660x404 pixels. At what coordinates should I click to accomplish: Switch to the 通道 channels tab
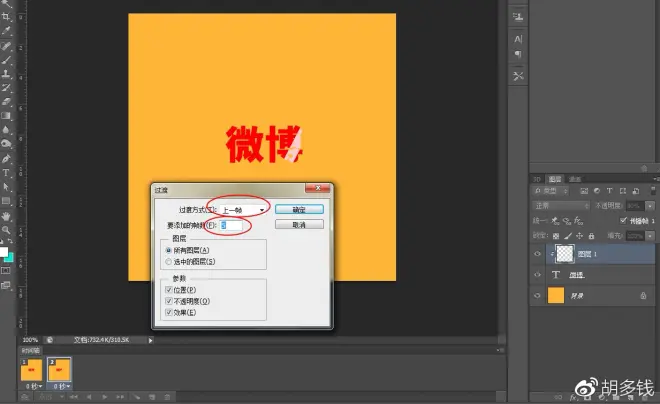click(x=575, y=179)
